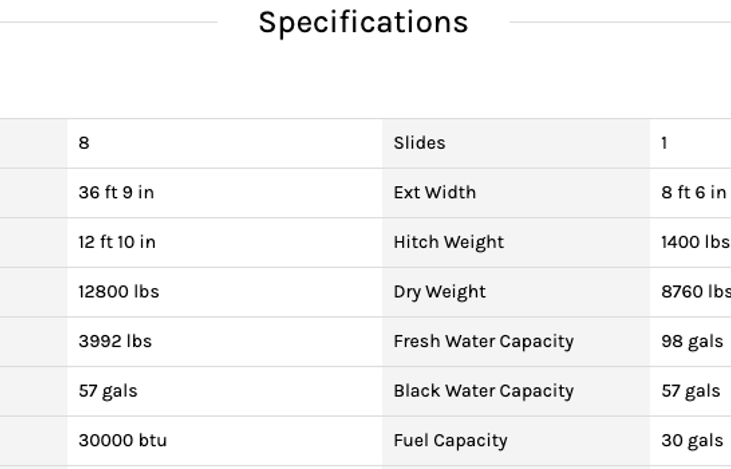Select the 8760 lbs dry weight value
Image resolution: width=731 pixels, height=469 pixels.
pyautogui.click(x=695, y=292)
